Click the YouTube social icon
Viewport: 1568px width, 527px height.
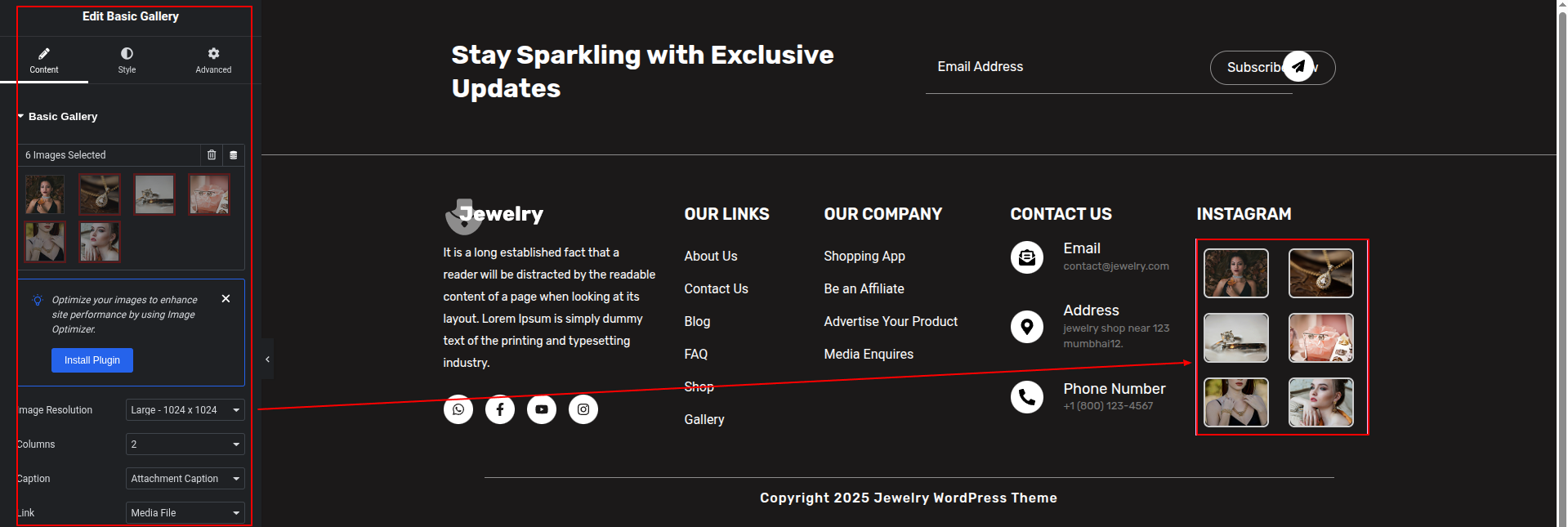coord(542,409)
